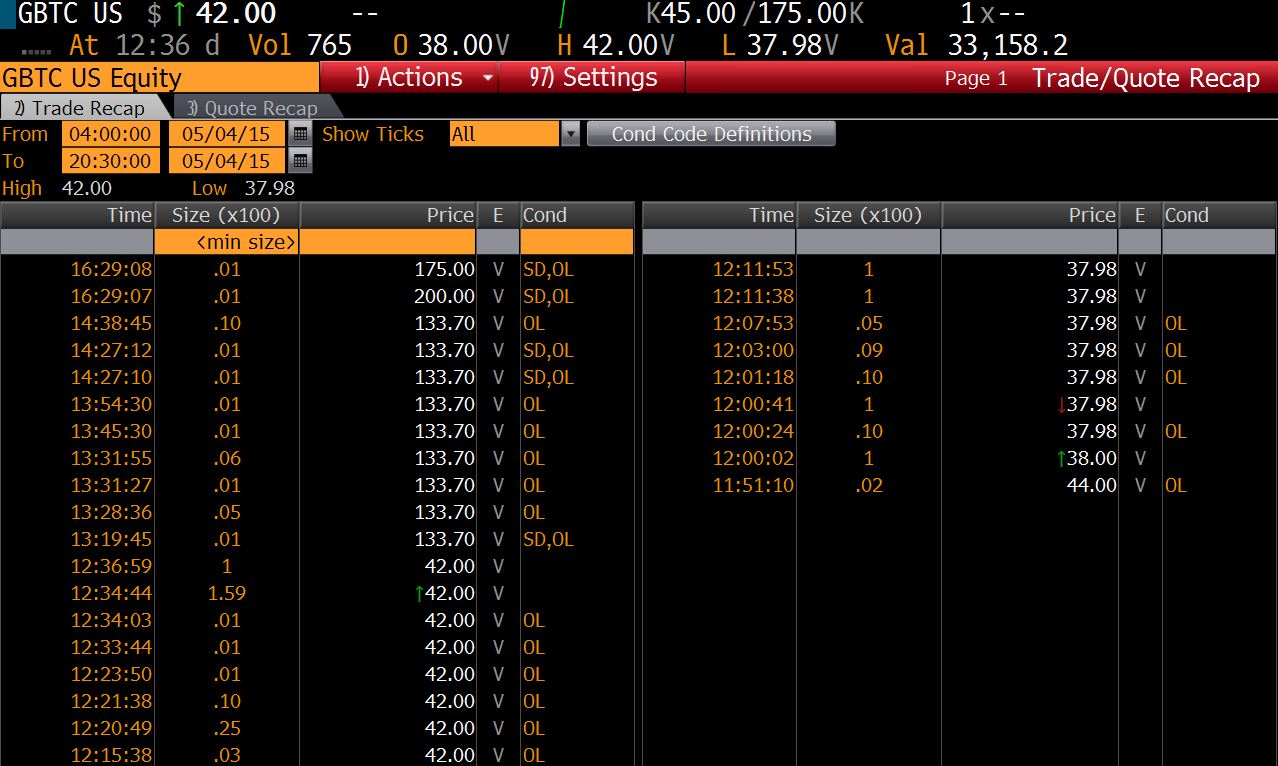This screenshot has height=766, width=1278.
Task: Click the left Size (x100) column header
Action: click(226, 215)
